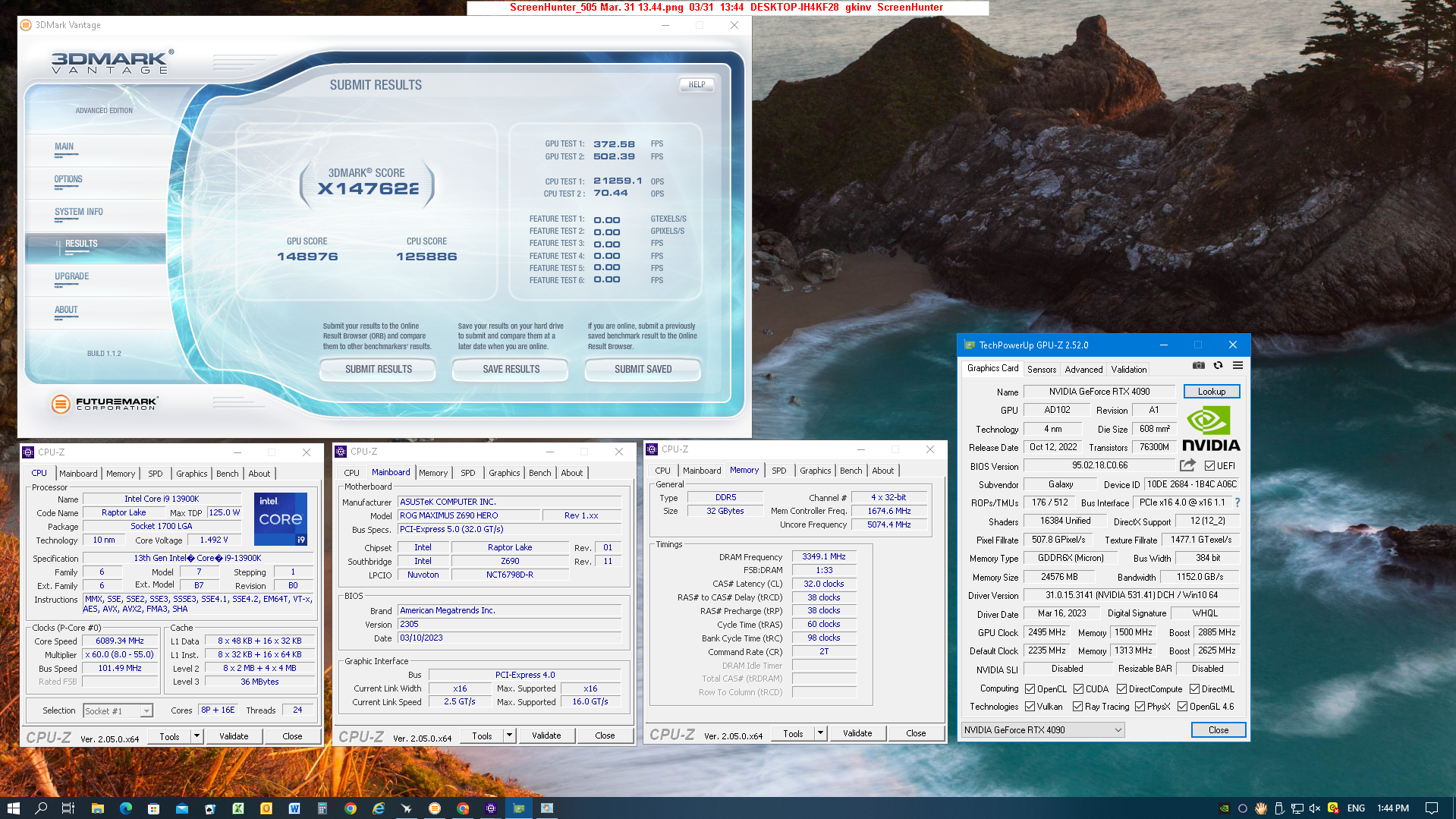
Task: Open the GPU selector dropdown in GPU-Z
Action: (1042, 730)
